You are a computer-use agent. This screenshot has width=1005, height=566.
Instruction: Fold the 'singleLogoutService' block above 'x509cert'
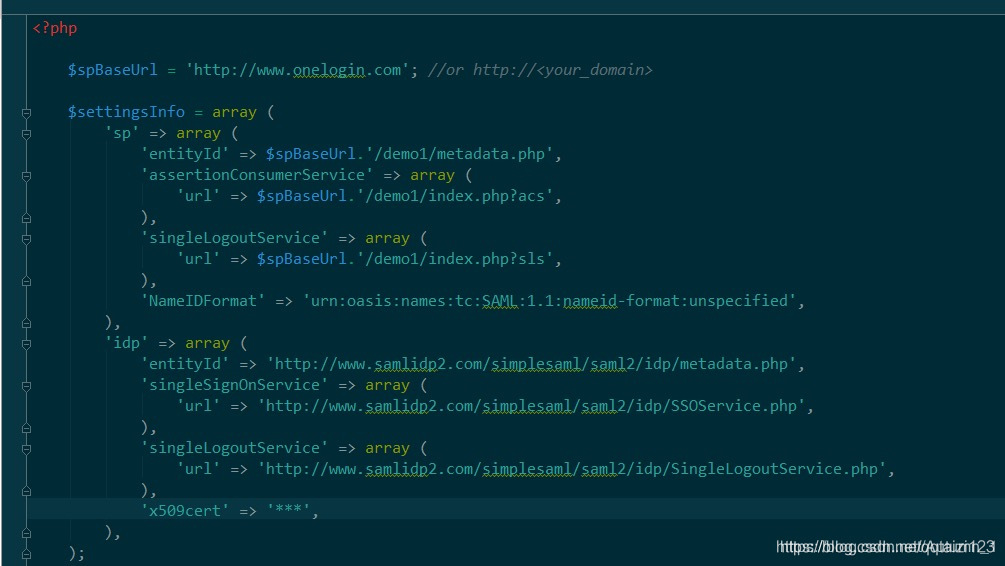[26, 449]
